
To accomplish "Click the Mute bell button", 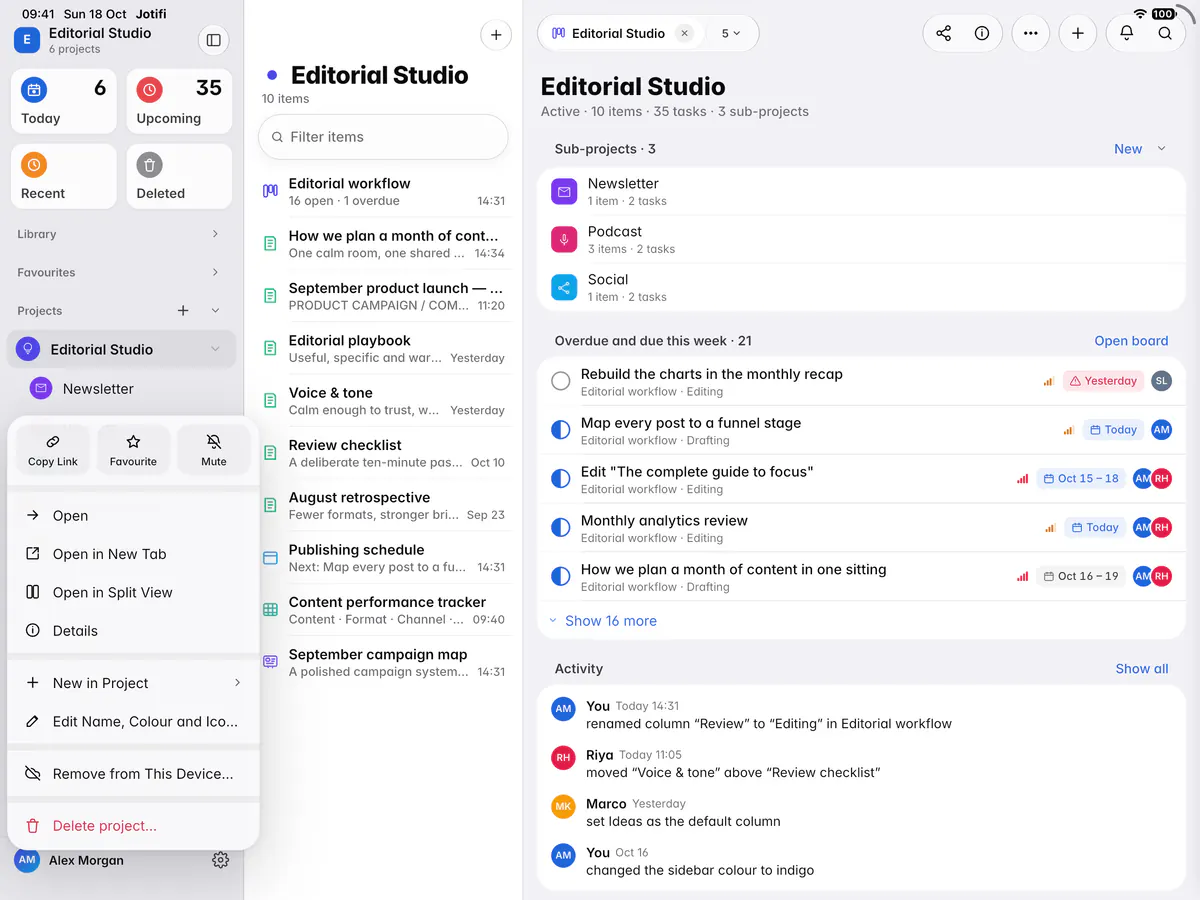I will coord(214,450).
